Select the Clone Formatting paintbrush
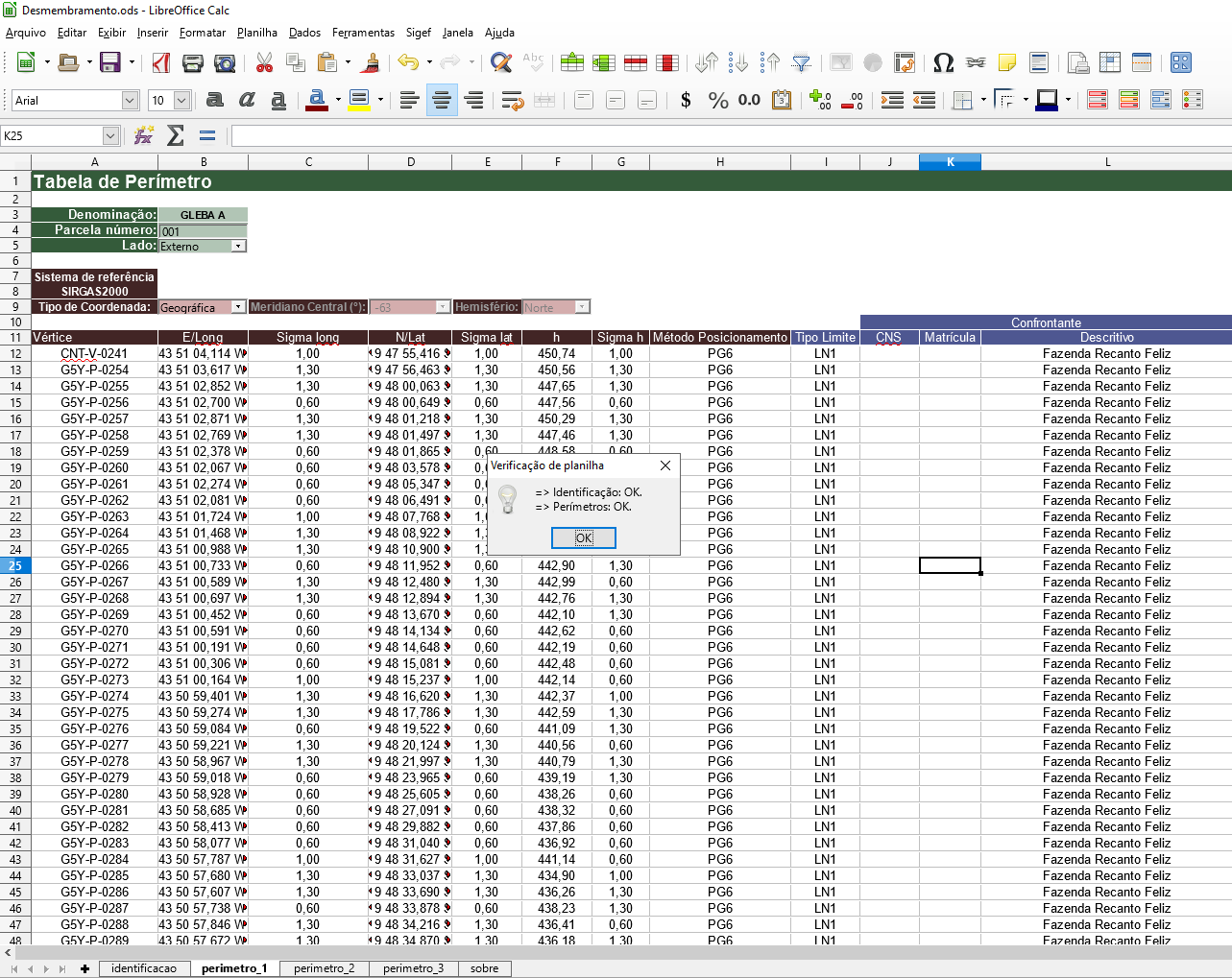The height and width of the screenshot is (978, 1232). (371, 62)
